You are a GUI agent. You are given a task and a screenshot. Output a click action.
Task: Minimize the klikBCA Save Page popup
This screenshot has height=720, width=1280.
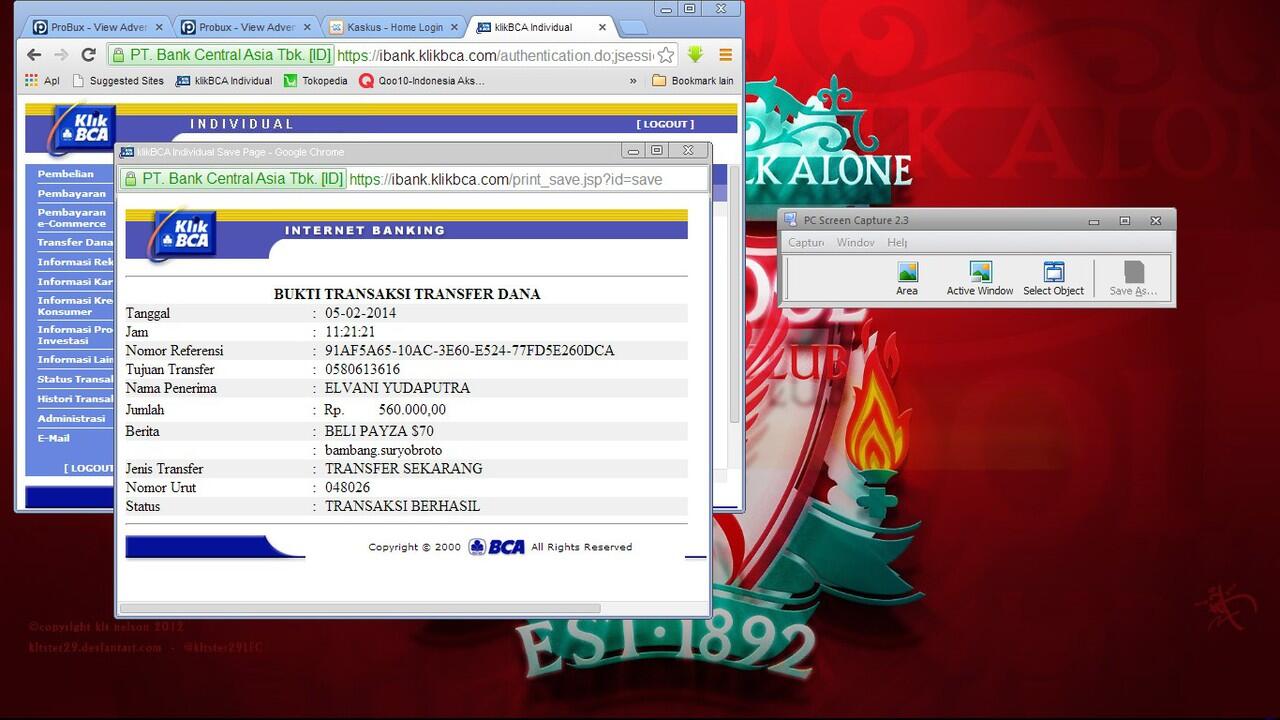tap(632, 151)
